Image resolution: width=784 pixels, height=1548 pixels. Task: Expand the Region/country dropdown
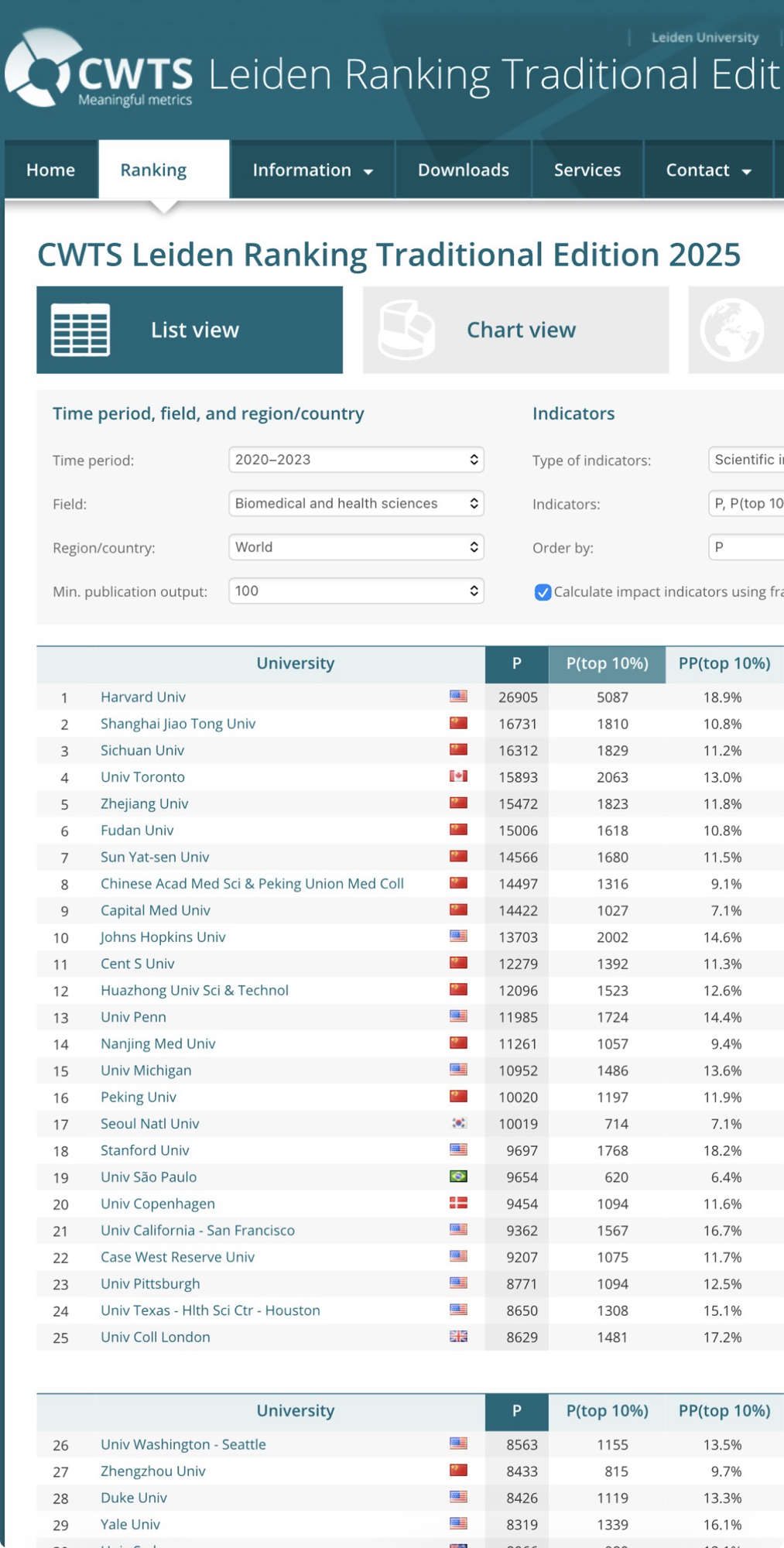[356, 547]
